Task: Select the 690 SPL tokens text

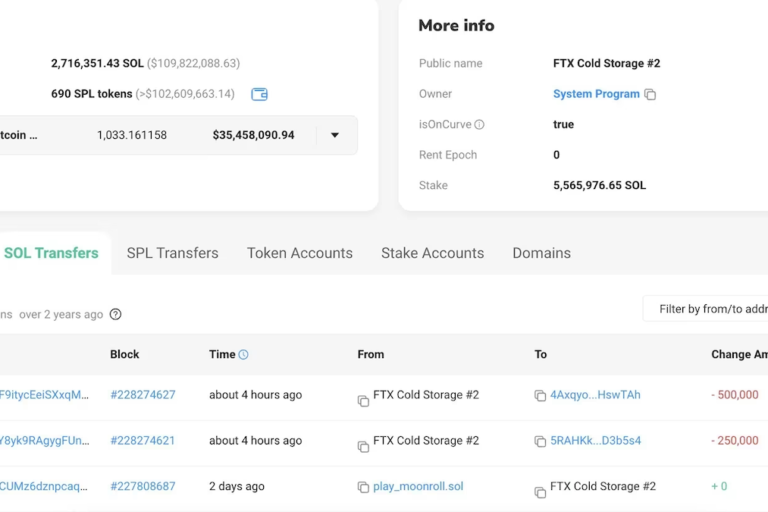Action: (92, 94)
